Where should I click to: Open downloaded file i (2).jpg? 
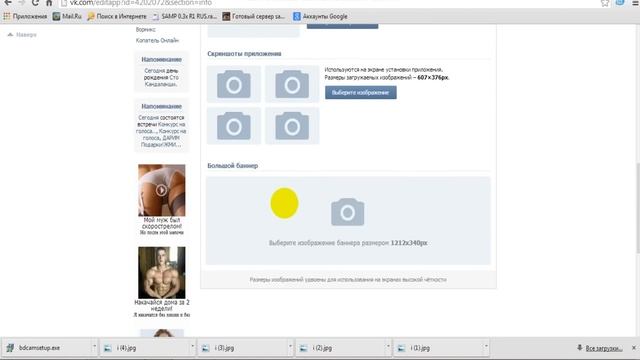(x=341, y=348)
